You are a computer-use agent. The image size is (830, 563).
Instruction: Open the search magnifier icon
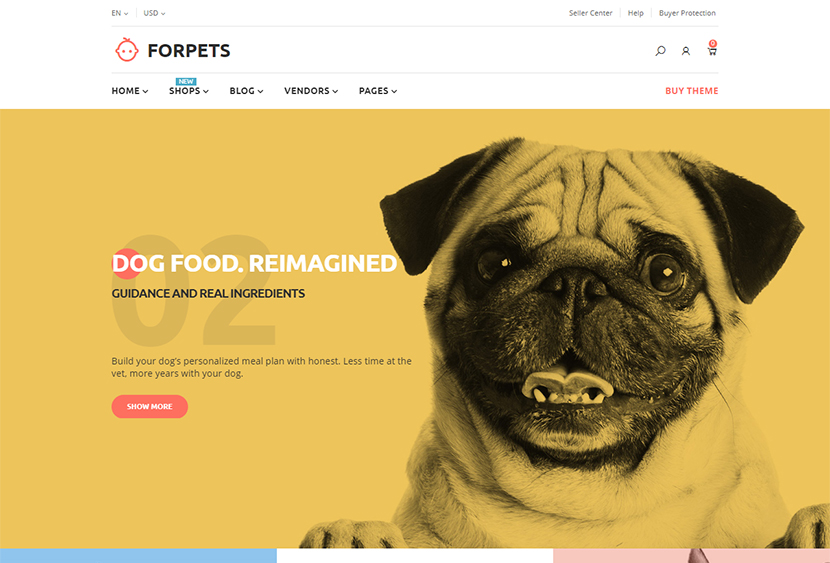pyautogui.click(x=660, y=51)
